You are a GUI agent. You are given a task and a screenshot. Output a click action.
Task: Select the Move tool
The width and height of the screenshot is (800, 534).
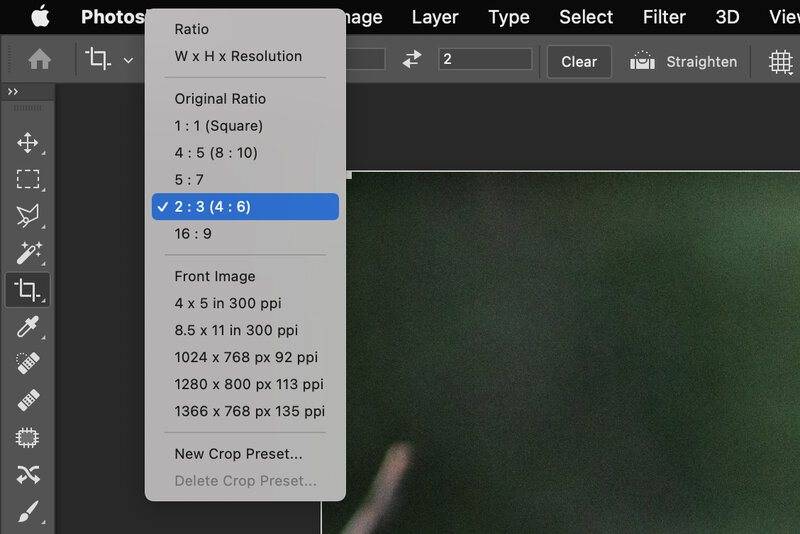coord(28,143)
